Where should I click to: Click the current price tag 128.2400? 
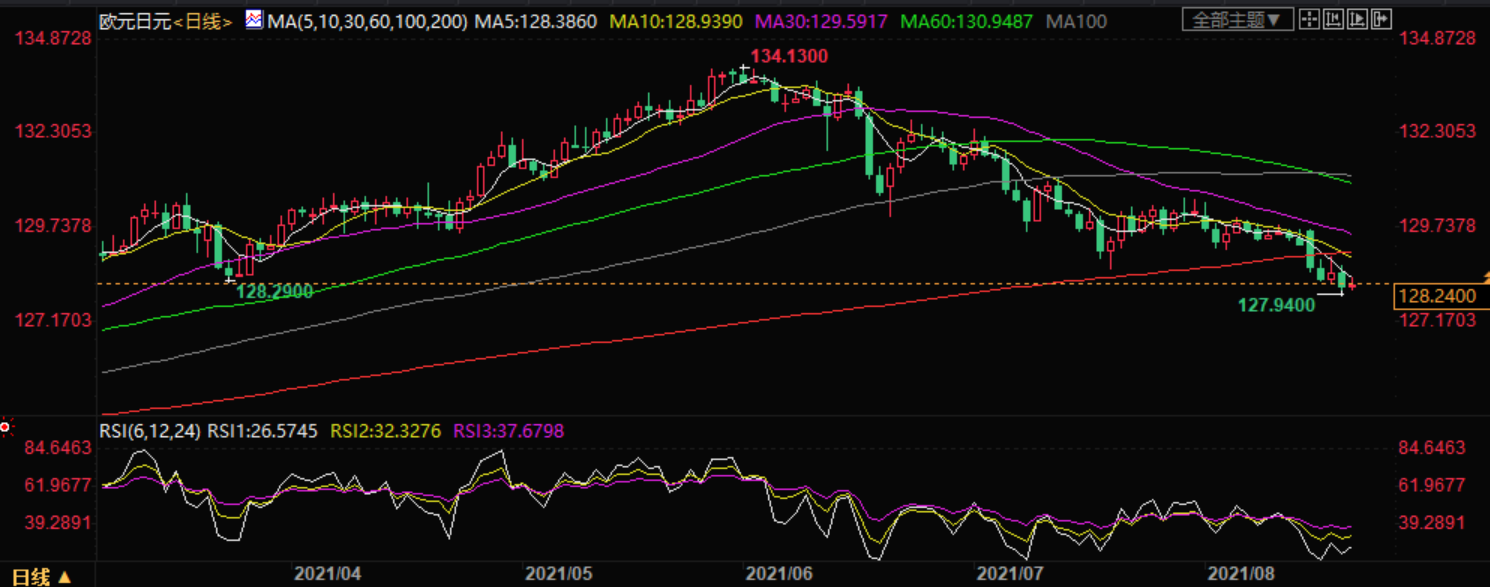pyautogui.click(x=1435, y=296)
